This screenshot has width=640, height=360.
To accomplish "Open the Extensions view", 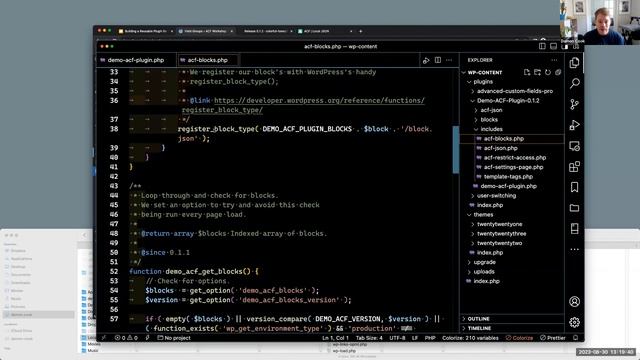I will [x=574, y=167].
